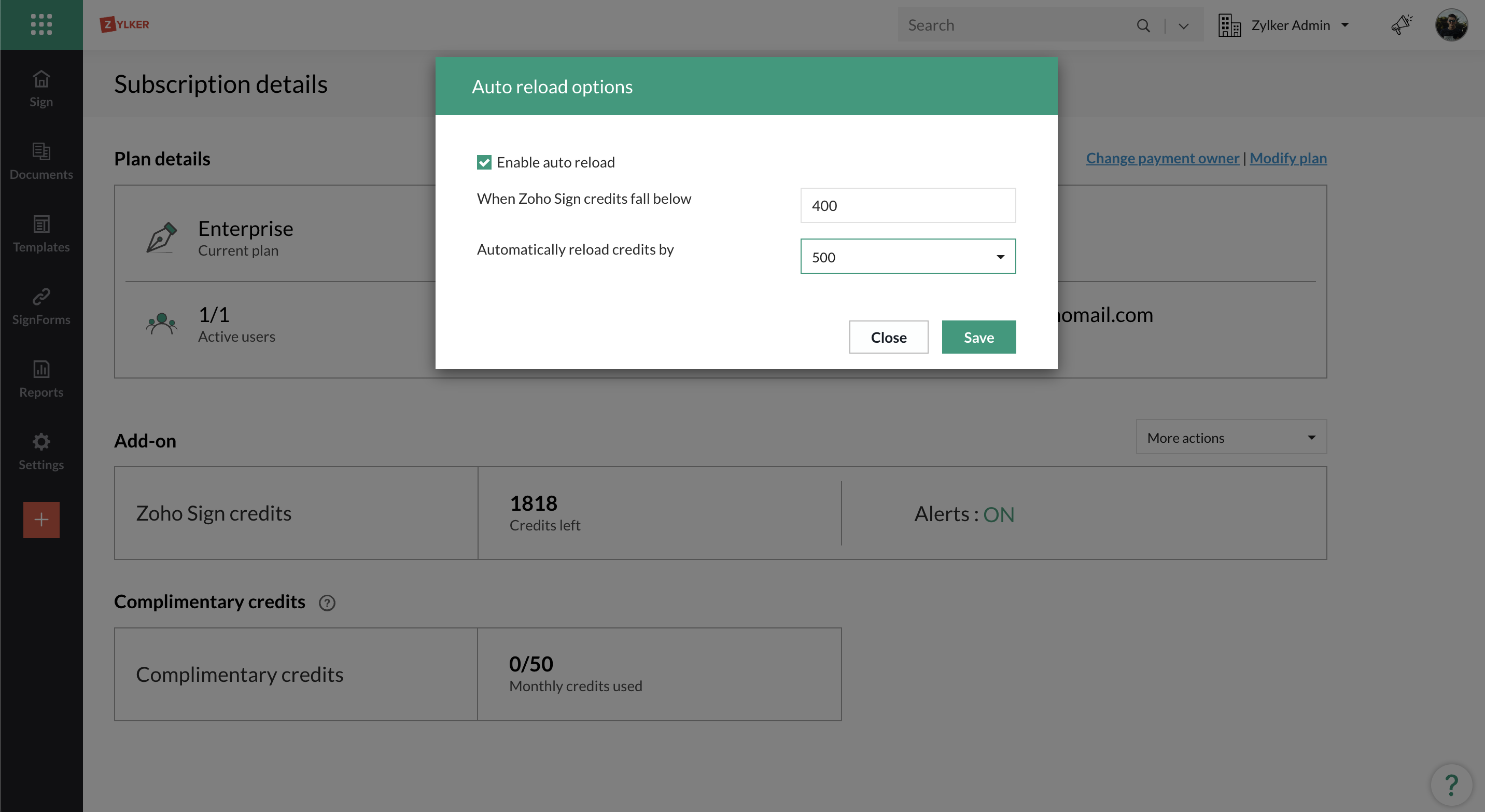The width and height of the screenshot is (1485, 812).
Task: Expand the reload credits 500 dropdown
Action: (907, 257)
